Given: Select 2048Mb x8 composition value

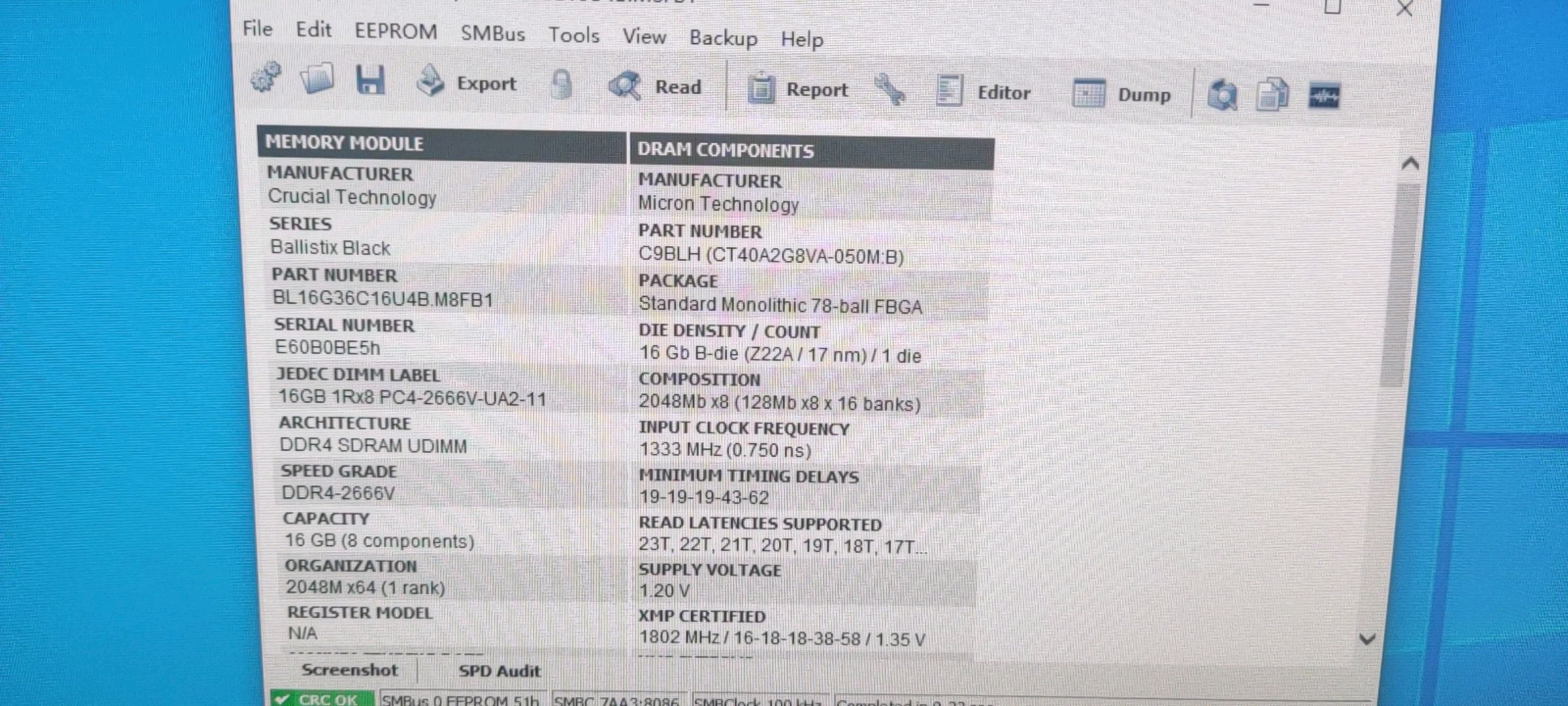Looking at the screenshot, I should click(779, 403).
